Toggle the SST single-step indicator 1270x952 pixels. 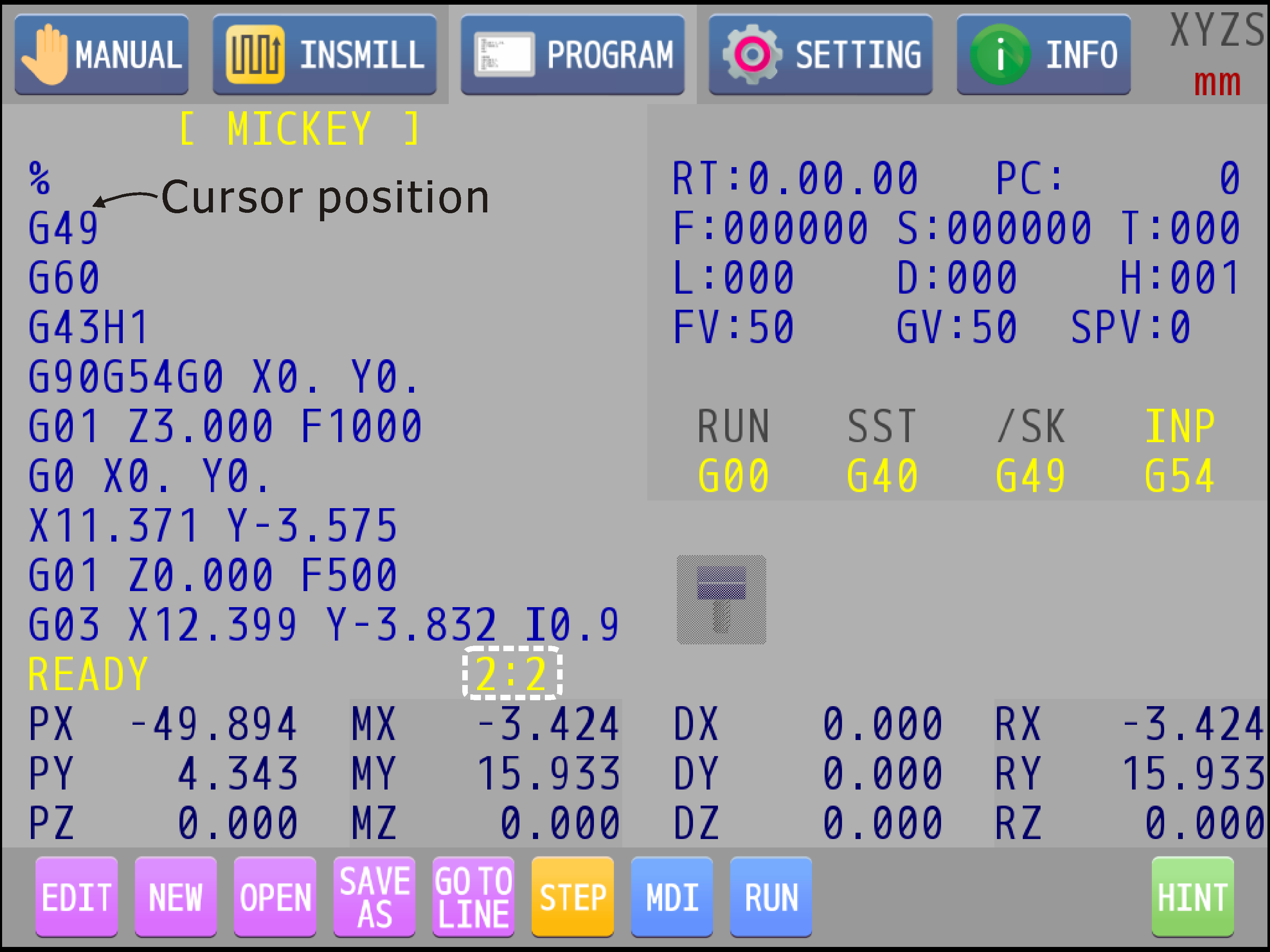[x=881, y=426]
